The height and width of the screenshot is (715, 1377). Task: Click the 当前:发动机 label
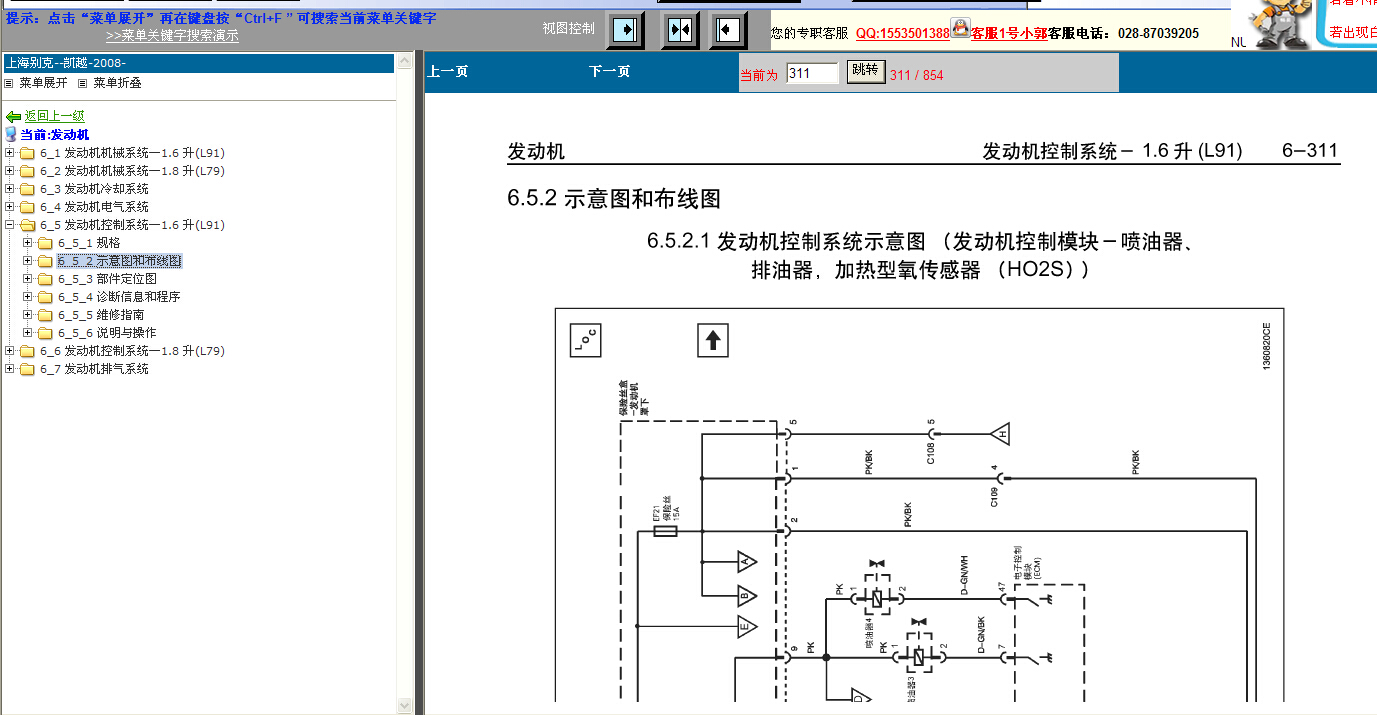(x=55, y=134)
